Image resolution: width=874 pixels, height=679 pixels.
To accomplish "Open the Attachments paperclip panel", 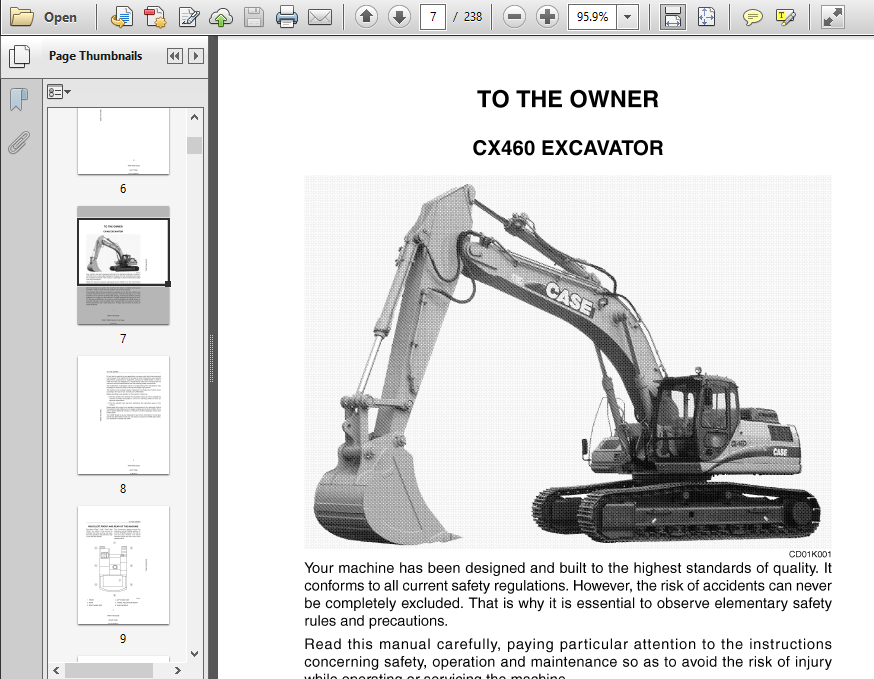I will pyautogui.click(x=18, y=143).
